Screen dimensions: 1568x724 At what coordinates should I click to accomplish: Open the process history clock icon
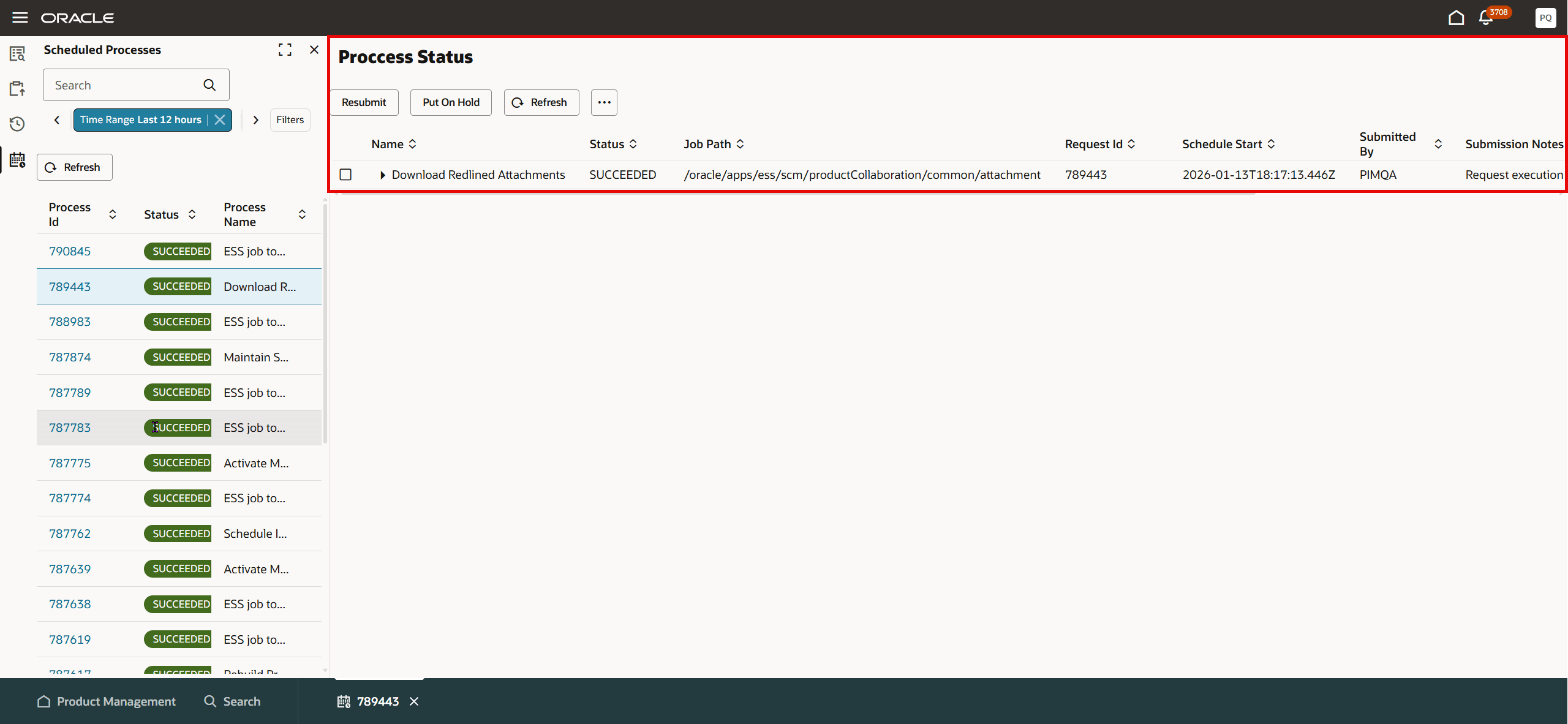pos(17,124)
